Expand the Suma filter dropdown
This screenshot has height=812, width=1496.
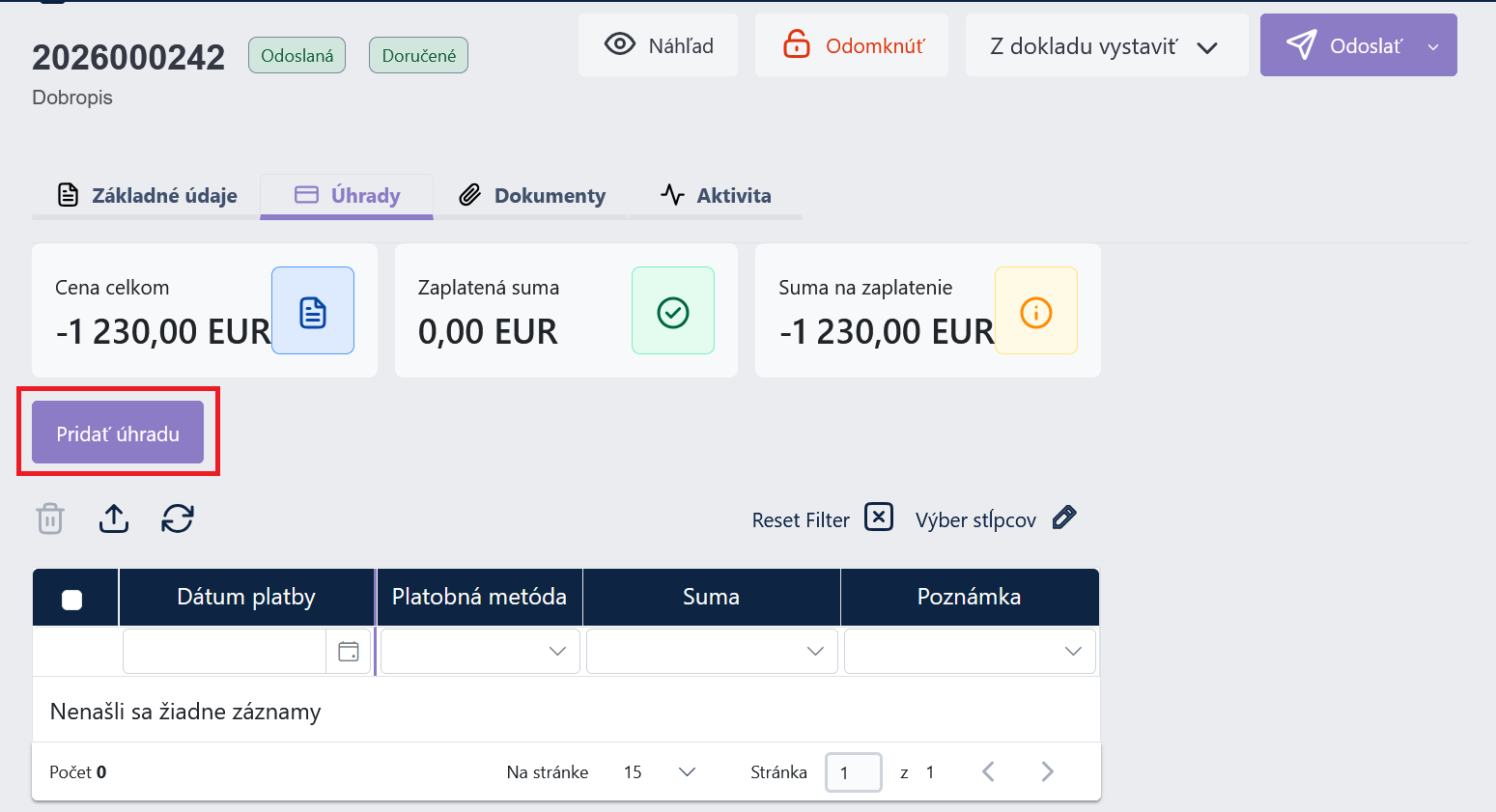[712, 652]
